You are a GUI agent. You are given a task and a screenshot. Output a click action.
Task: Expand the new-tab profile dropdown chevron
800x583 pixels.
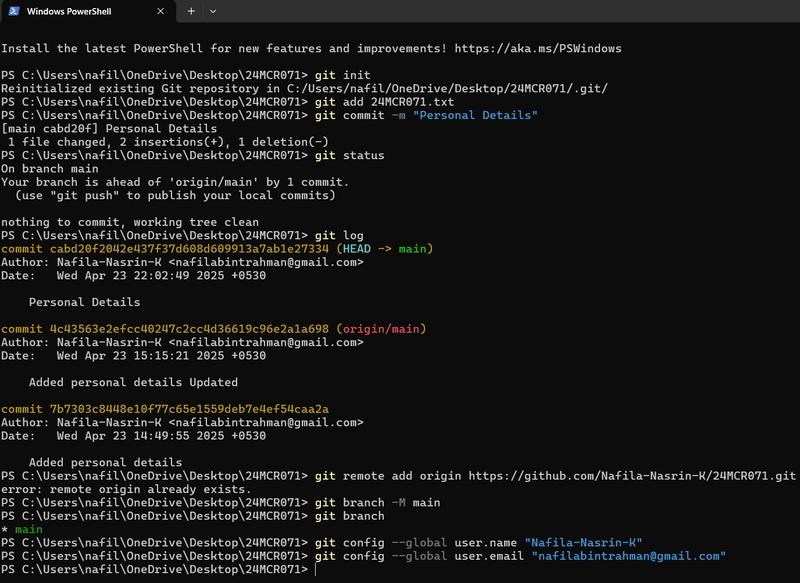[x=213, y=11]
